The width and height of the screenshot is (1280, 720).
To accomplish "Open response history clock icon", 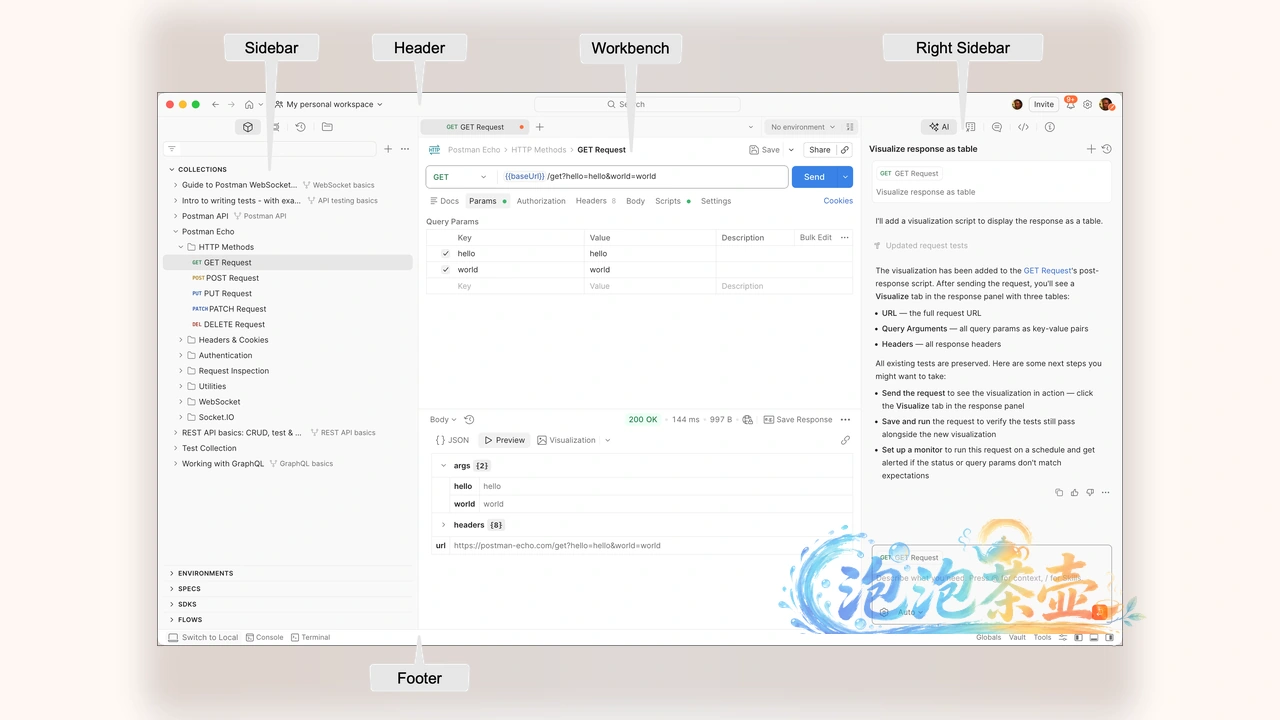I will point(469,420).
